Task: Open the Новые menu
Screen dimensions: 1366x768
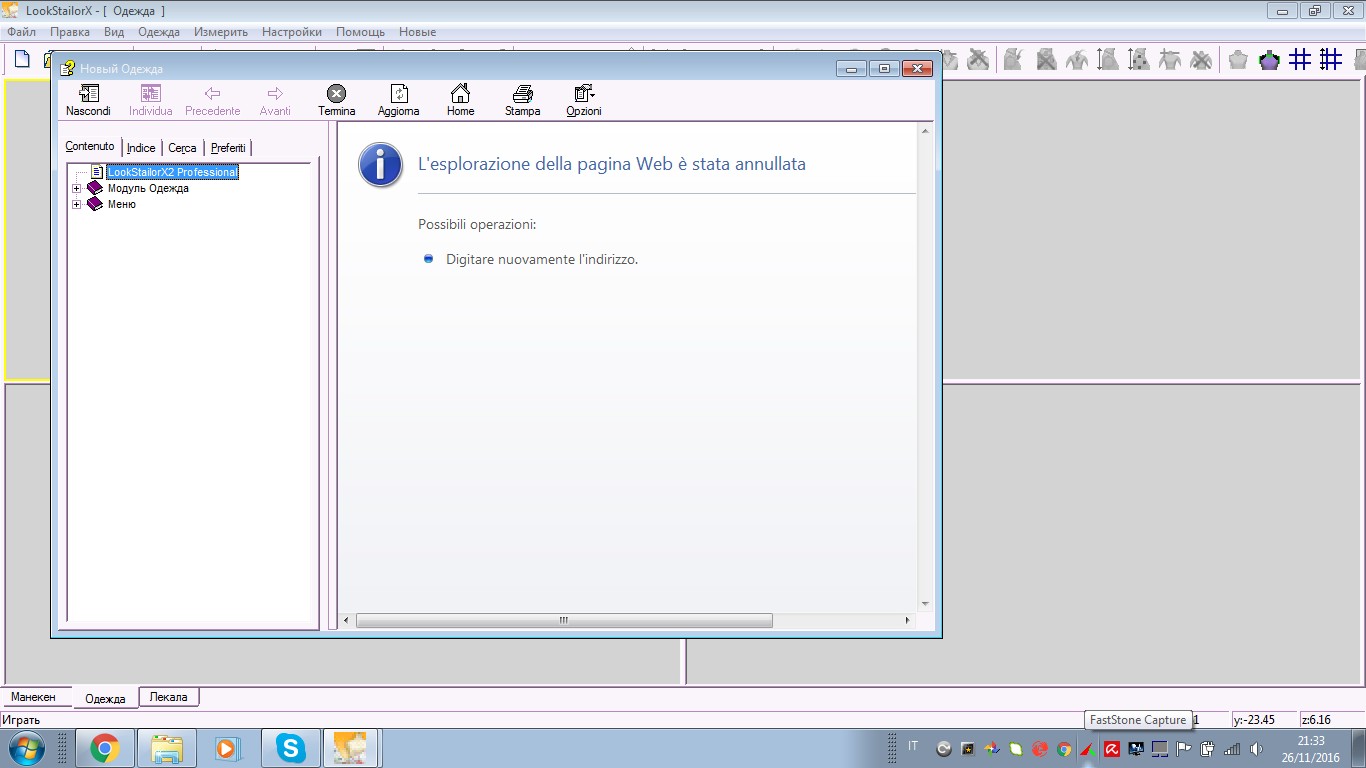Action: pyautogui.click(x=417, y=32)
